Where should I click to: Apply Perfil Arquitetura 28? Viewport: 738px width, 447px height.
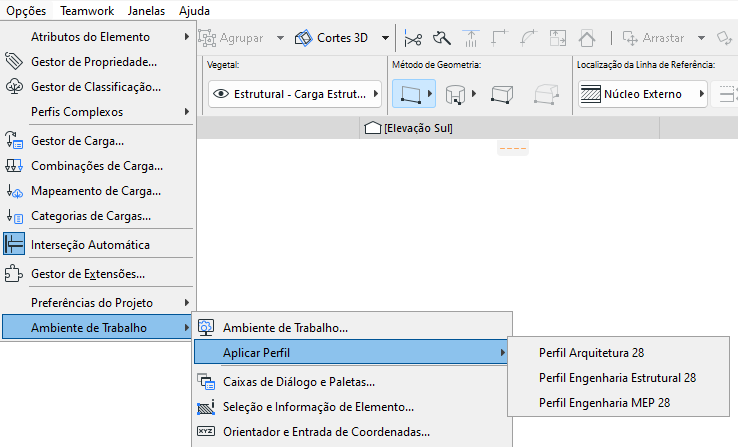618,352
